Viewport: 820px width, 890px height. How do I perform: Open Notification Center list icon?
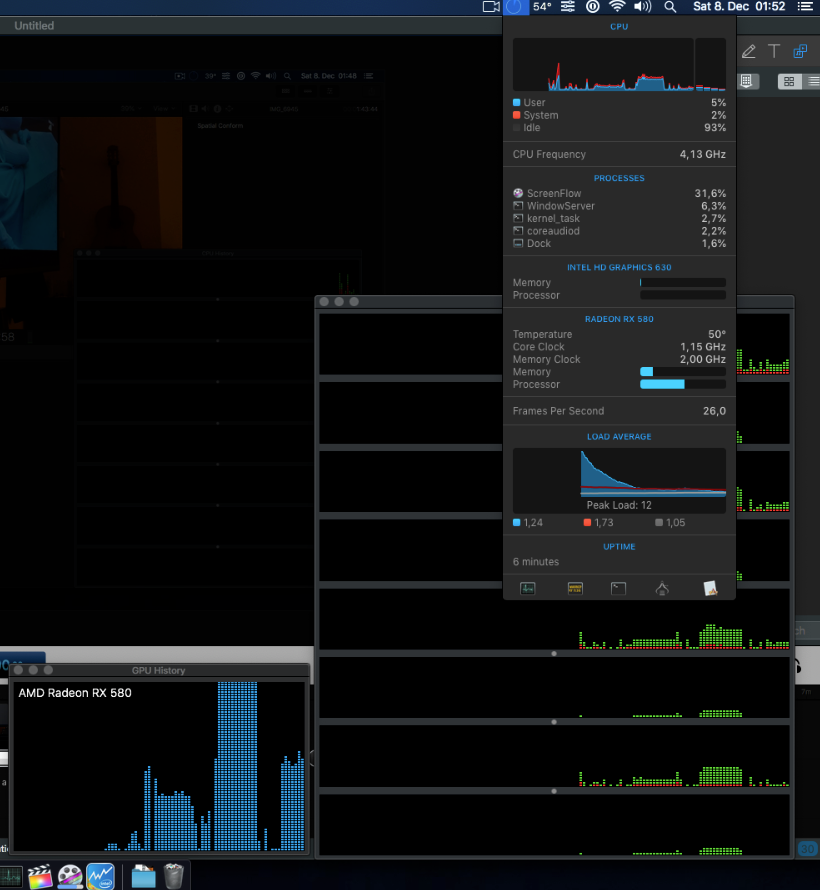[x=806, y=7]
